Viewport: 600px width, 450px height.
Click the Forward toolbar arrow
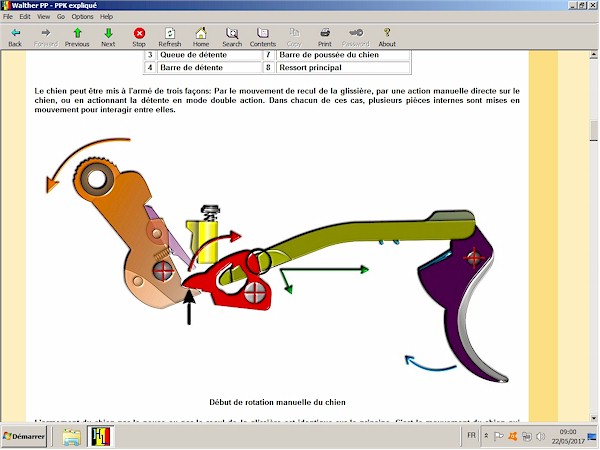click(46, 37)
